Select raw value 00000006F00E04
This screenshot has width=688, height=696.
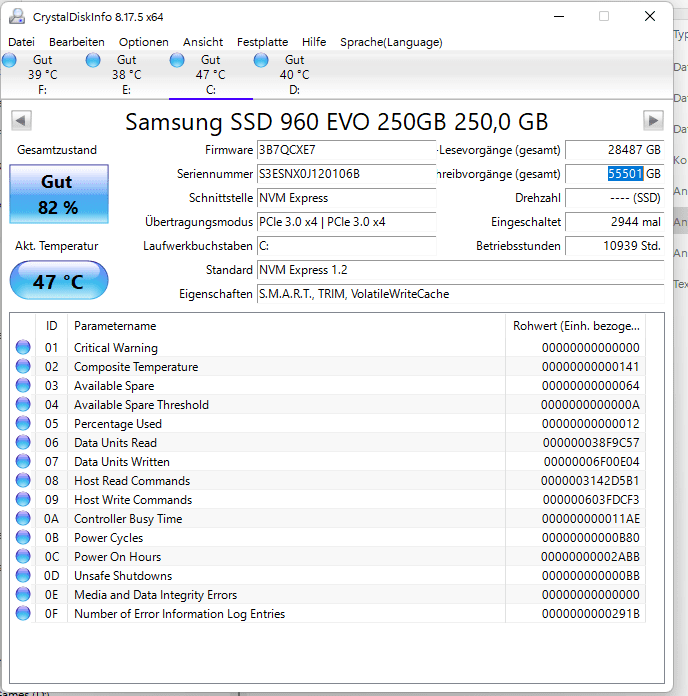click(x=591, y=462)
